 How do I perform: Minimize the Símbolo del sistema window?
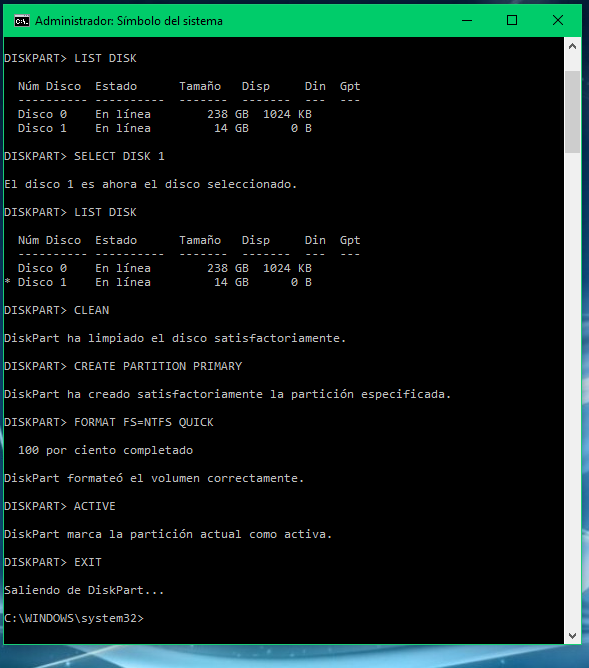(467, 20)
